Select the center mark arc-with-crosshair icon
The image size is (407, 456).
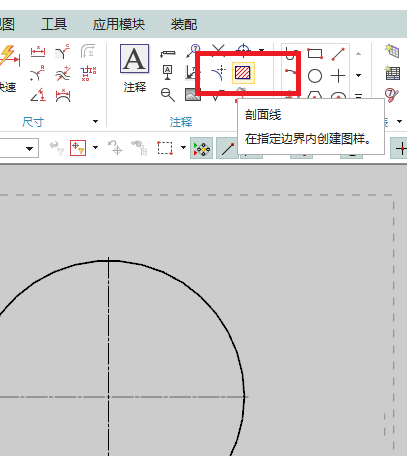[218, 73]
